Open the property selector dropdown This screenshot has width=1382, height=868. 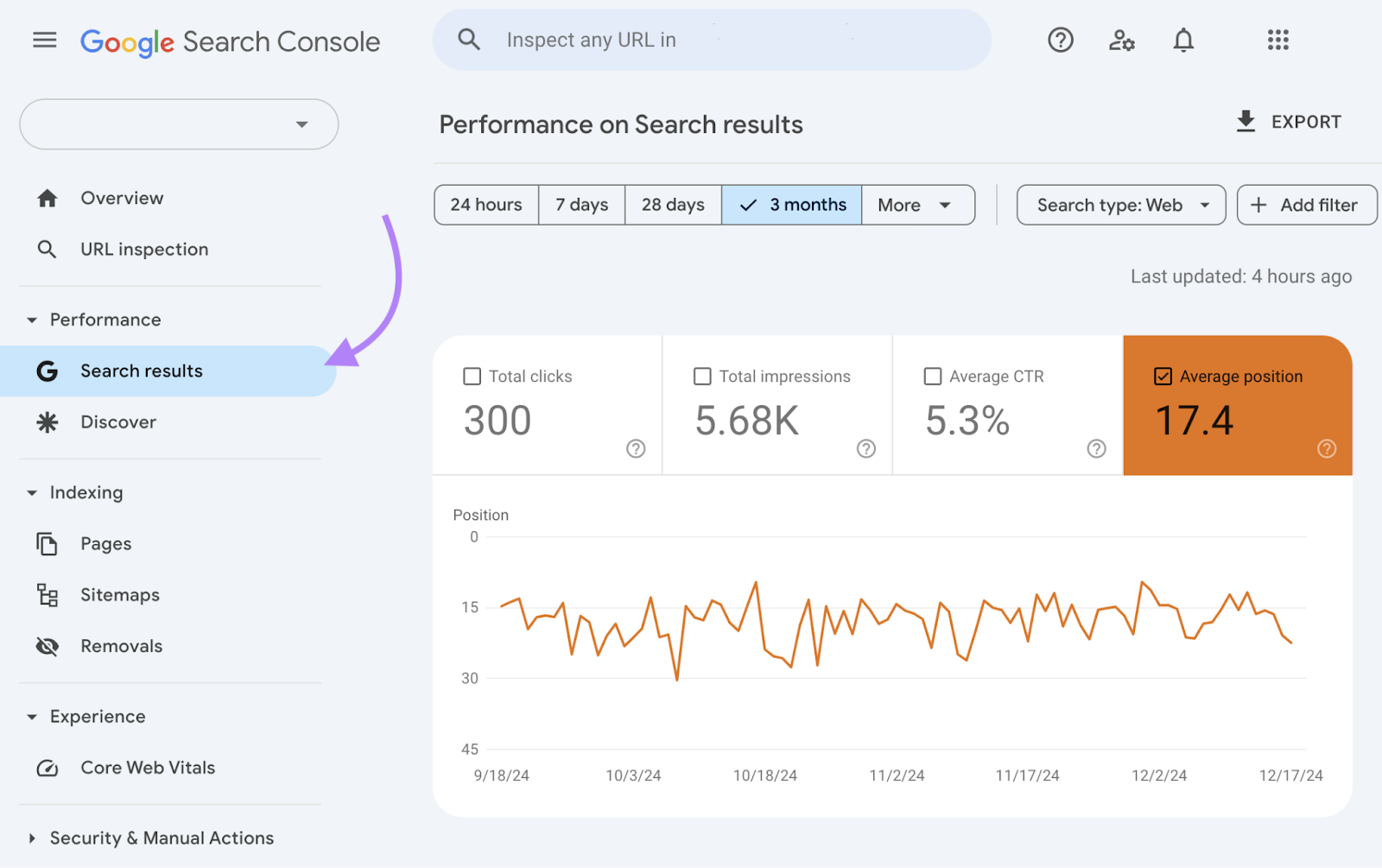pos(179,124)
